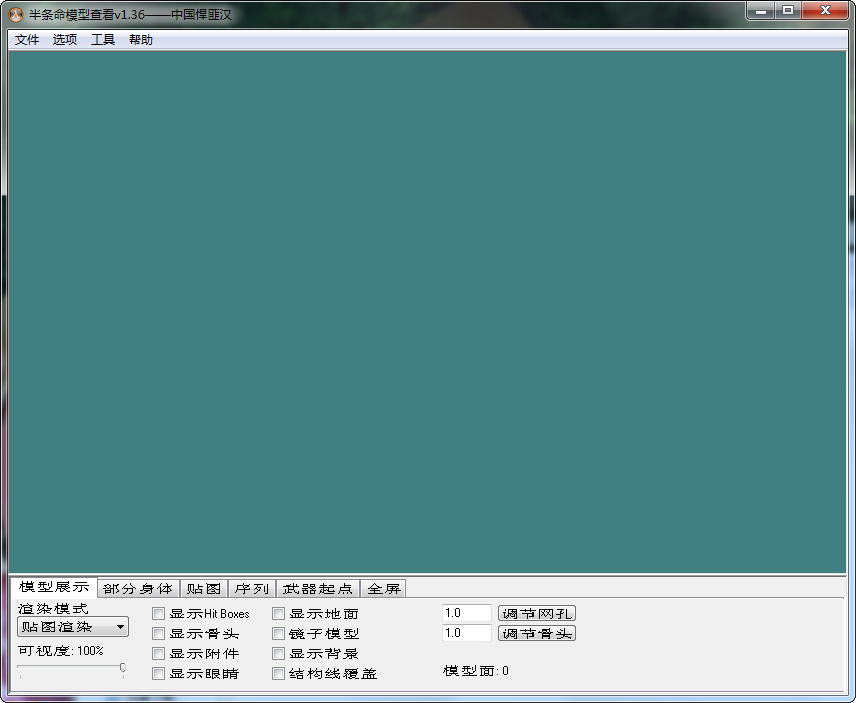The image size is (856, 703).
Task: Open the 文件 (File) menu
Action: 26,39
